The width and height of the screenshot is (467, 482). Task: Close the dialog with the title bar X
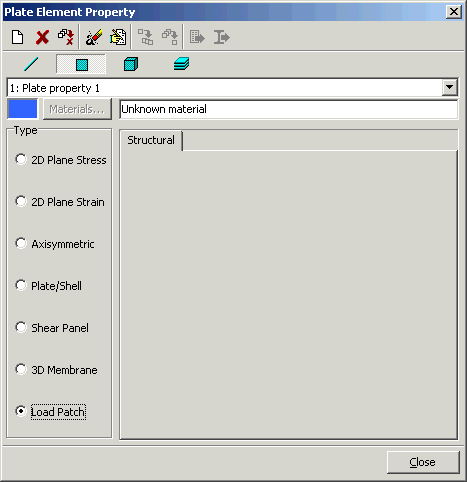(454, 12)
